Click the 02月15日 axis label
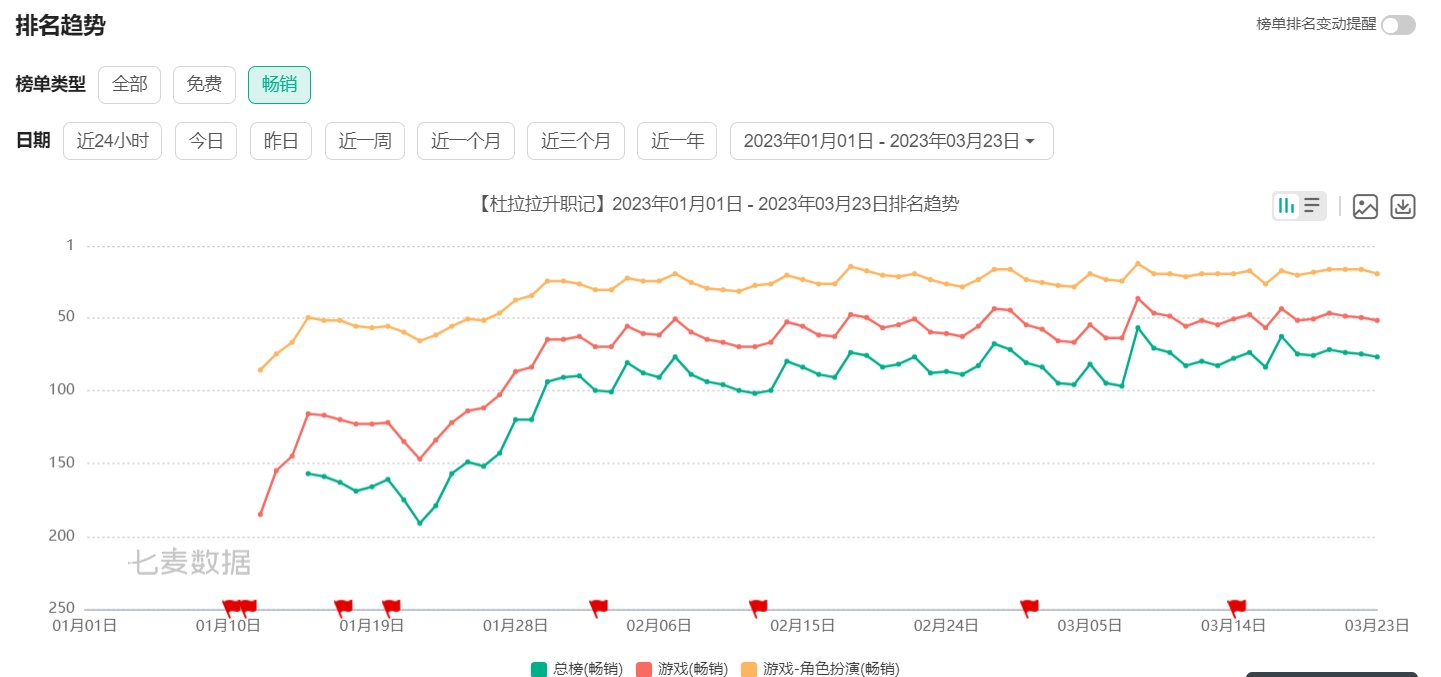 802,626
